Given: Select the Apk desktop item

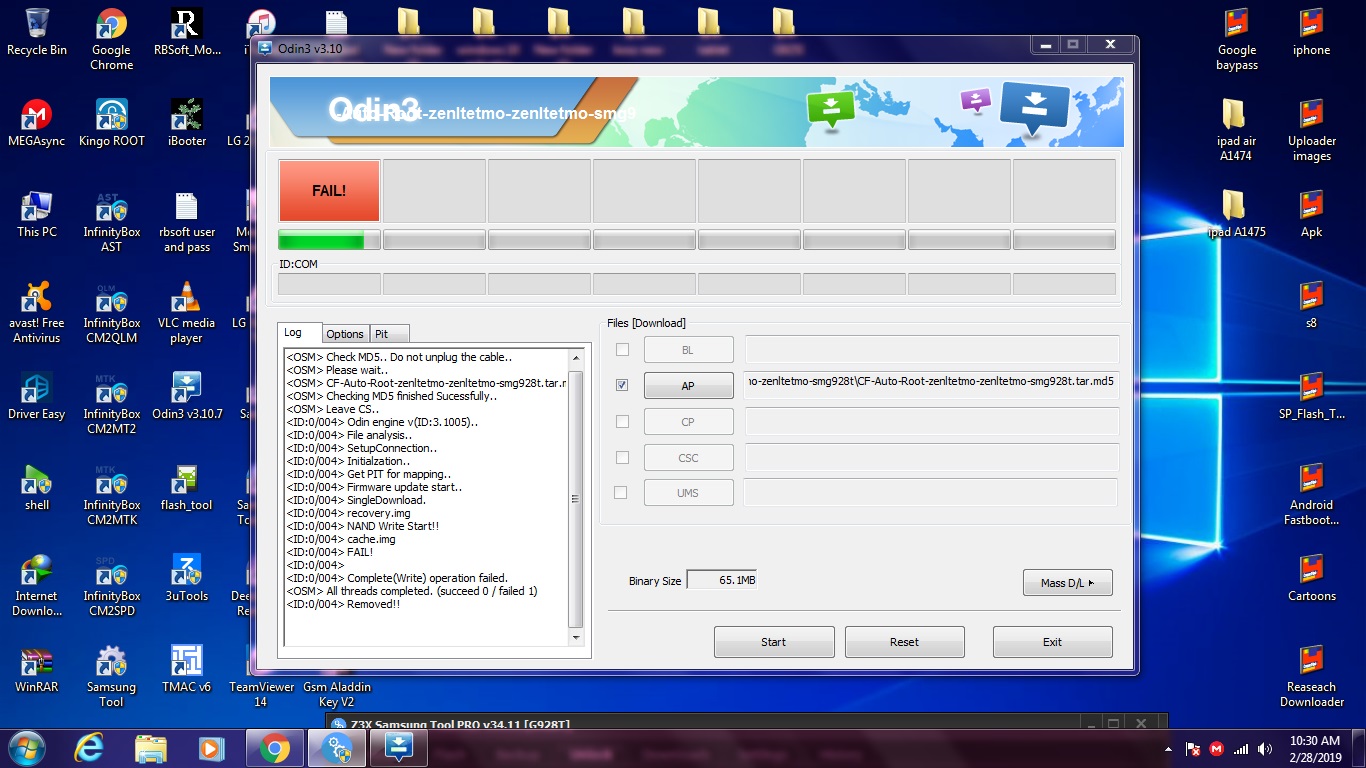Looking at the screenshot, I should 1312,214.
